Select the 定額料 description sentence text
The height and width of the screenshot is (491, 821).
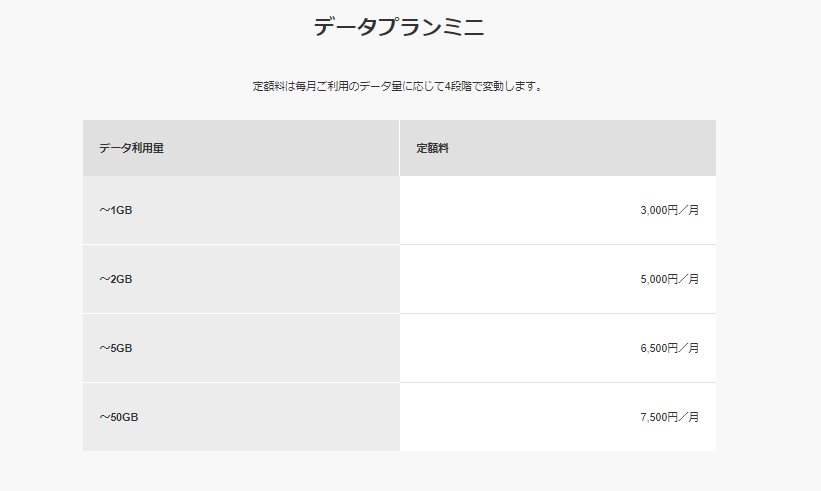click(x=399, y=86)
